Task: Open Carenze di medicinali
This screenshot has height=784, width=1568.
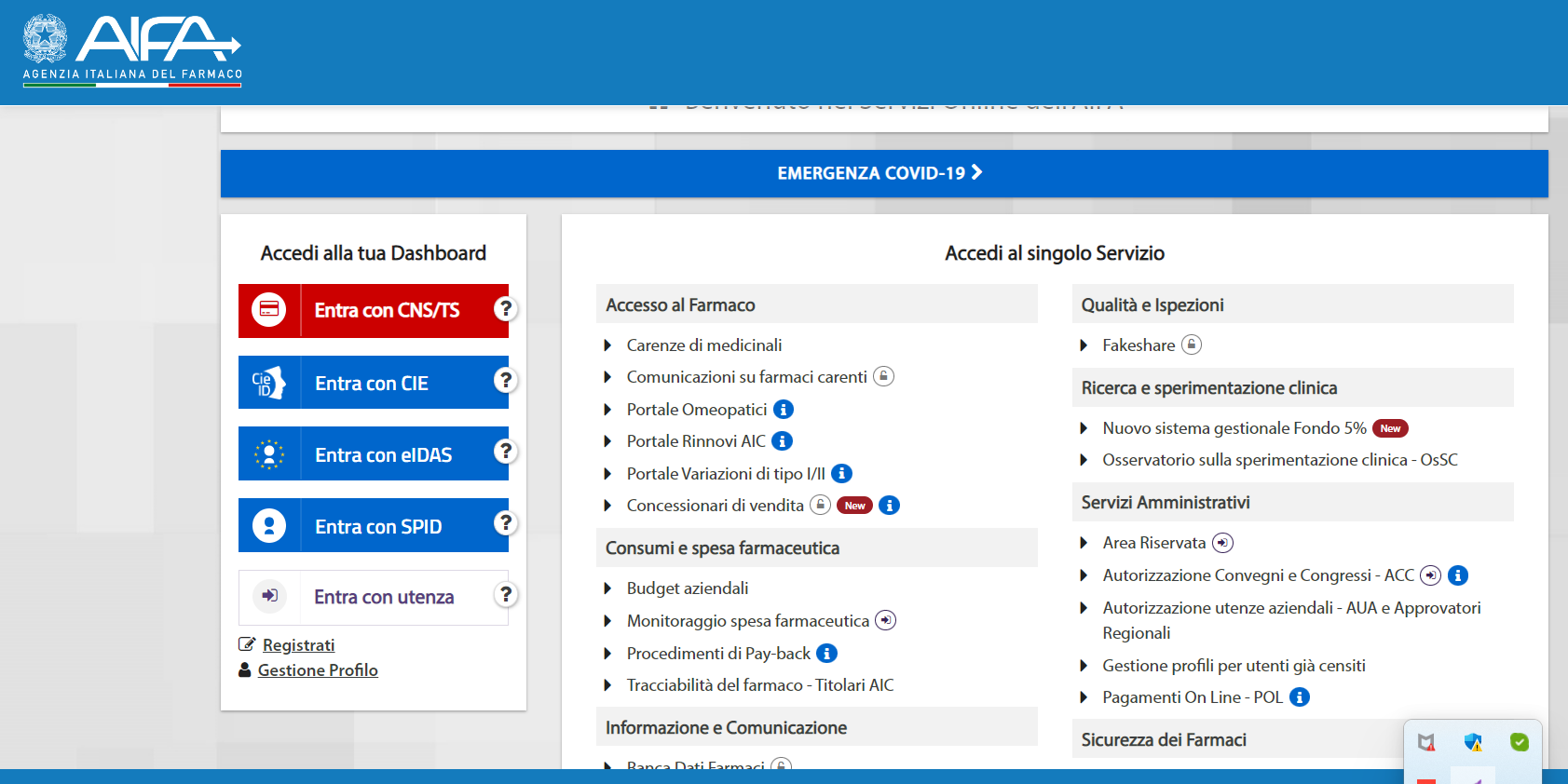Action: click(x=704, y=345)
